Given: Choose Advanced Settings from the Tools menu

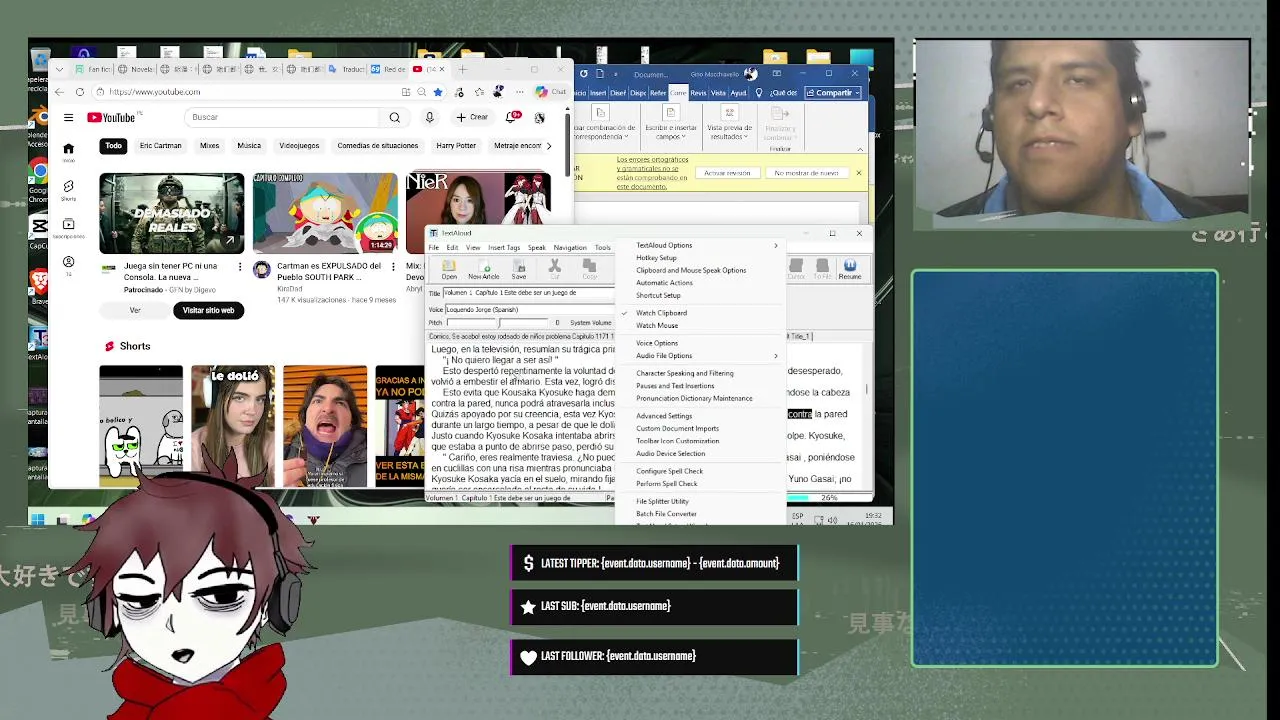Looking at the screenshot, I should point(664,416).
